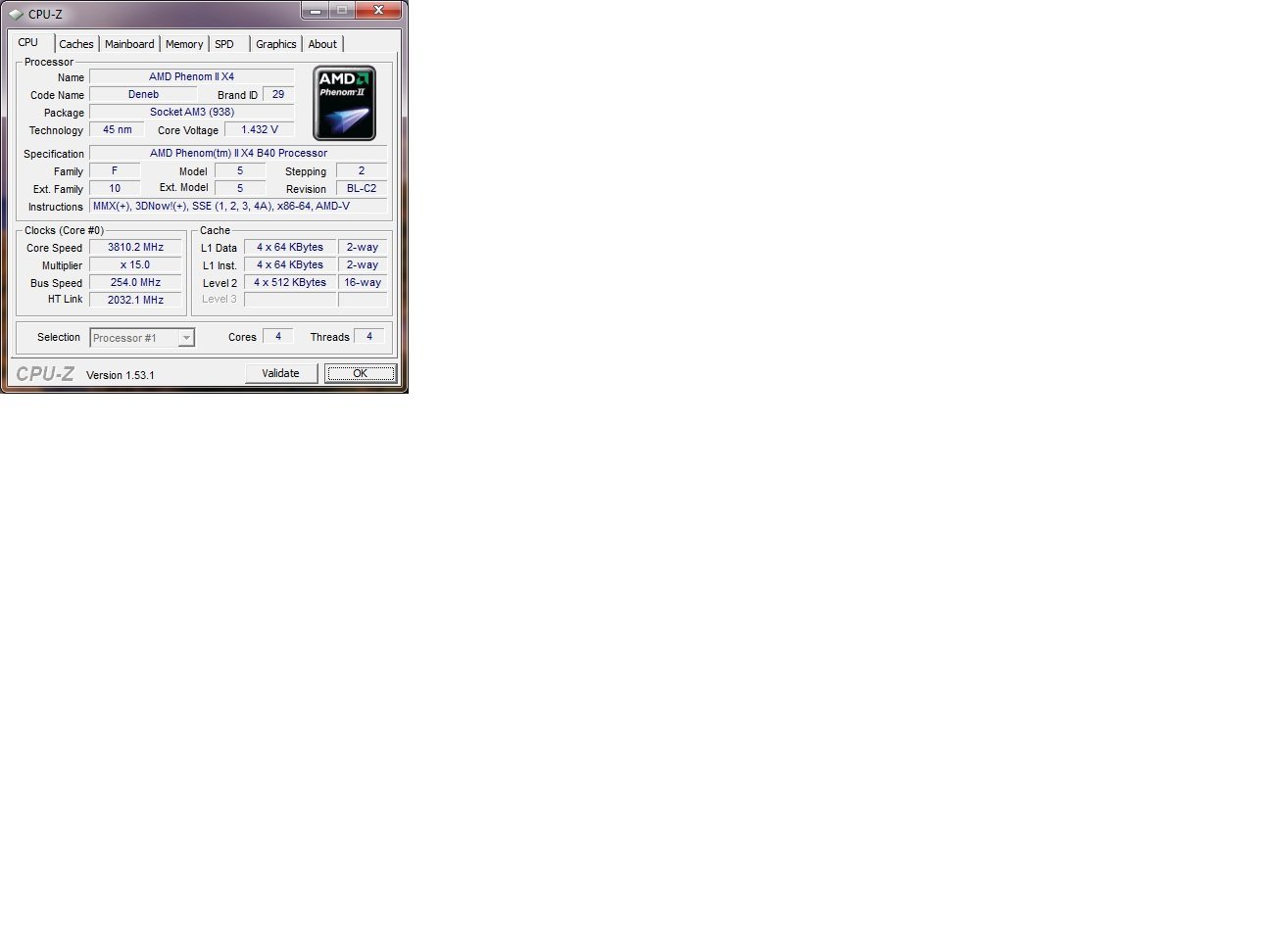This screenshot has width=1270, height=952.
Task: Click the OK button
Action: click(361, 373)
